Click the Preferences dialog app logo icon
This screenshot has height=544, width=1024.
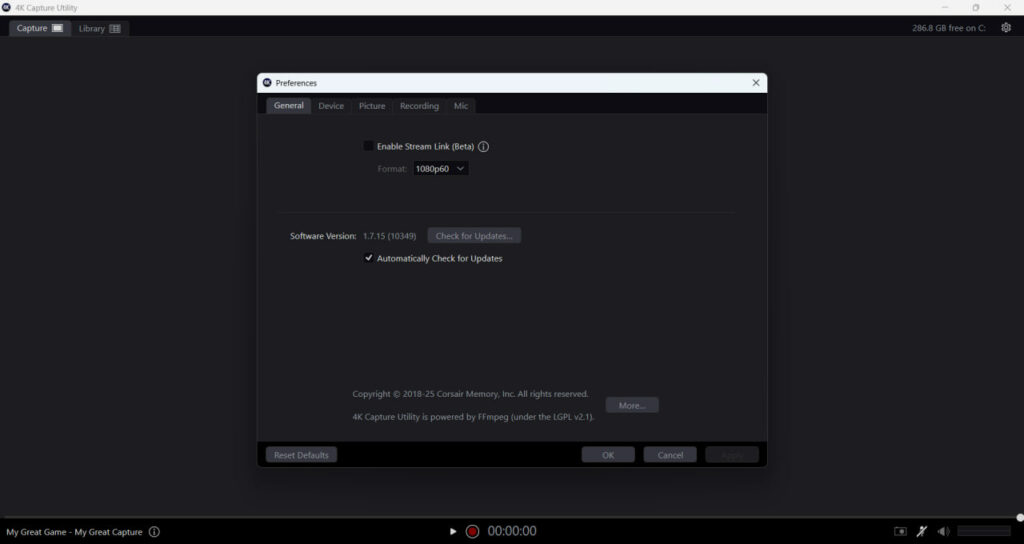[x=267, y=82]
